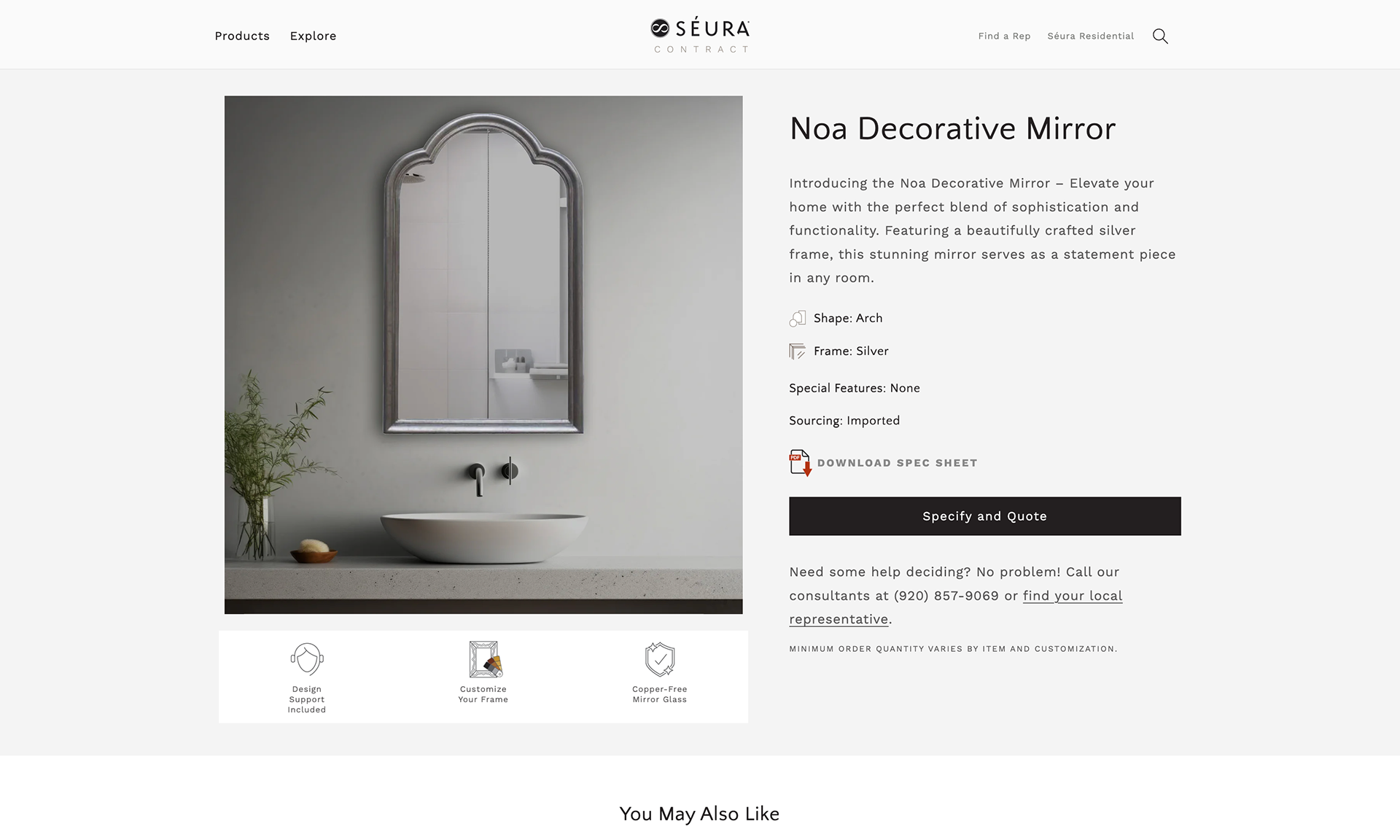1400x840 pixels.
Task: Click the Customize Your Frame label
Action: [x=483, y=694]
